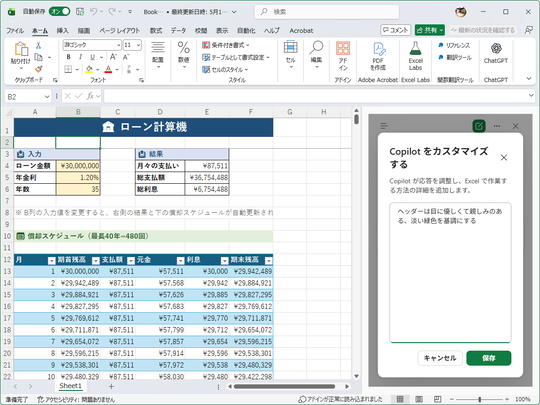Open the 数式 (Formulas) tab
540x405 pixels.
pos(156,31)
